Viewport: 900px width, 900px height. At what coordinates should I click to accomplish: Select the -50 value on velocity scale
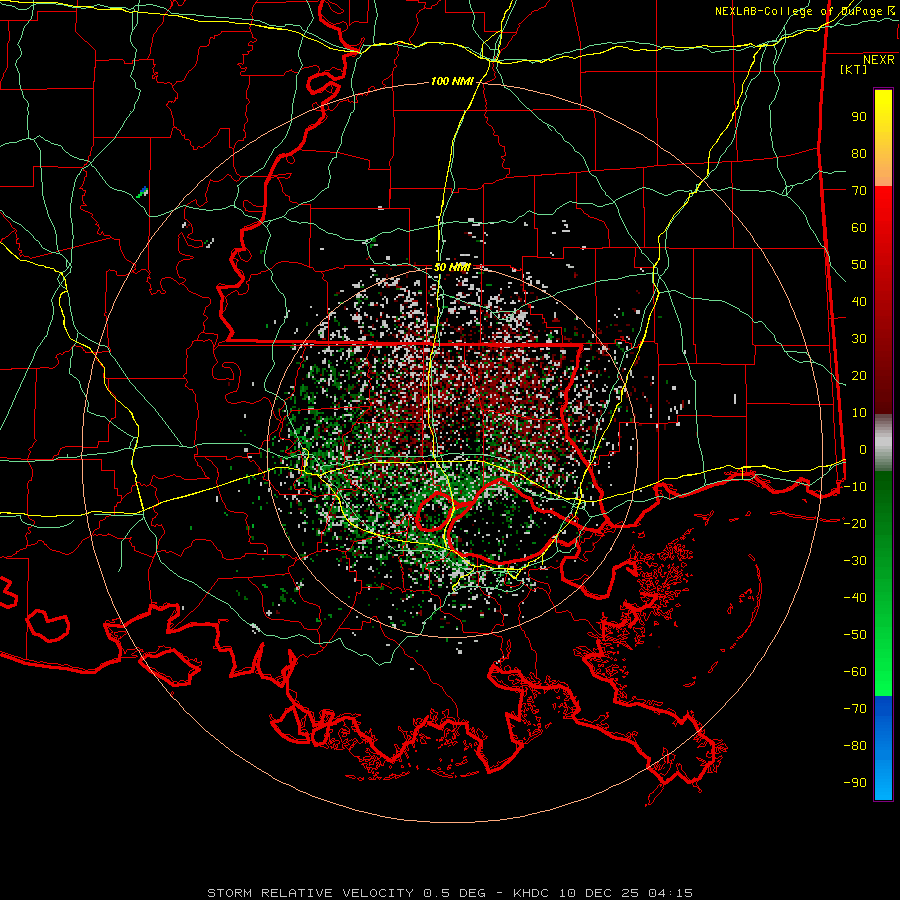coord(855,635)
